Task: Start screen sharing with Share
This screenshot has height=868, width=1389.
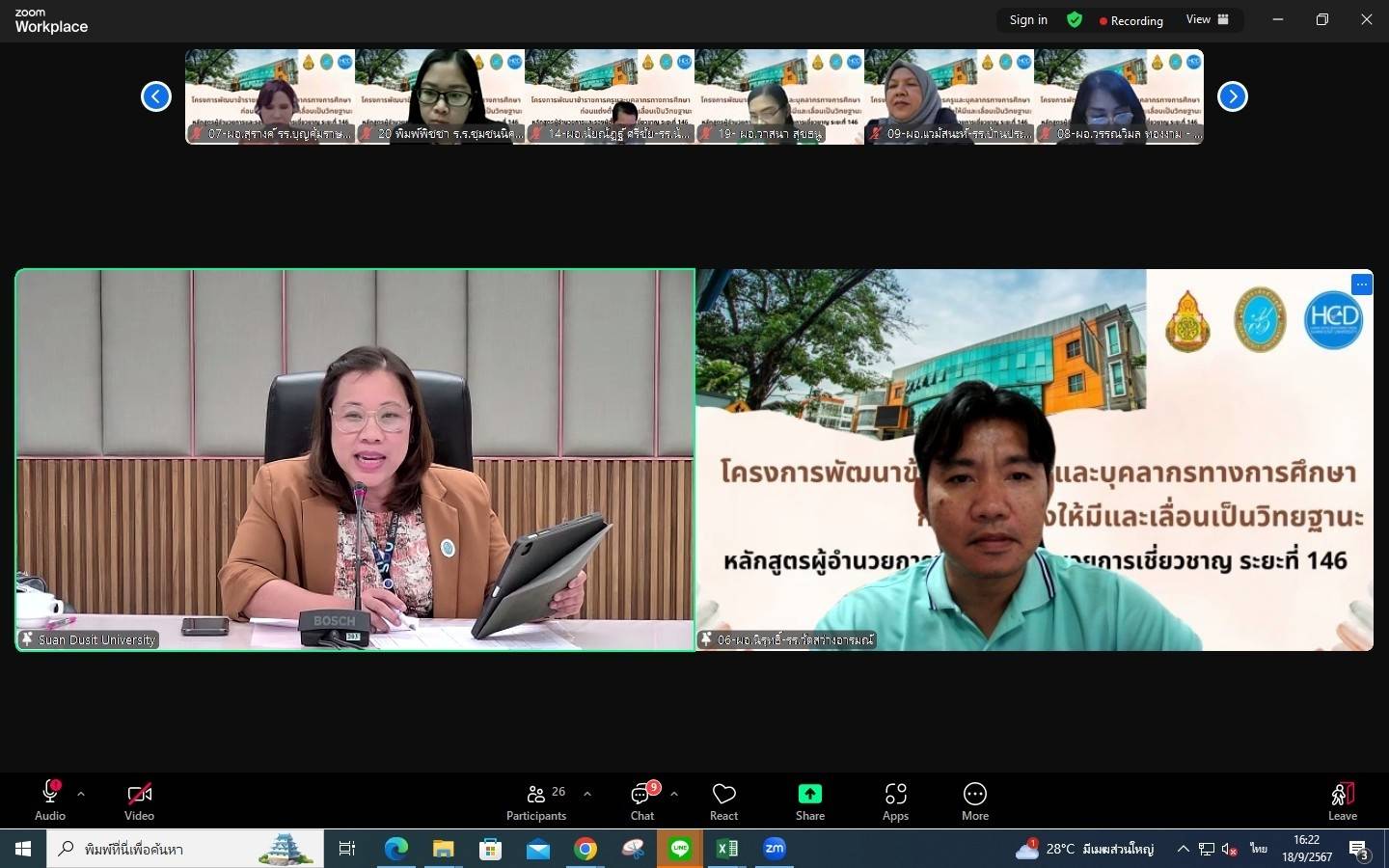Action: pos(809,800)
